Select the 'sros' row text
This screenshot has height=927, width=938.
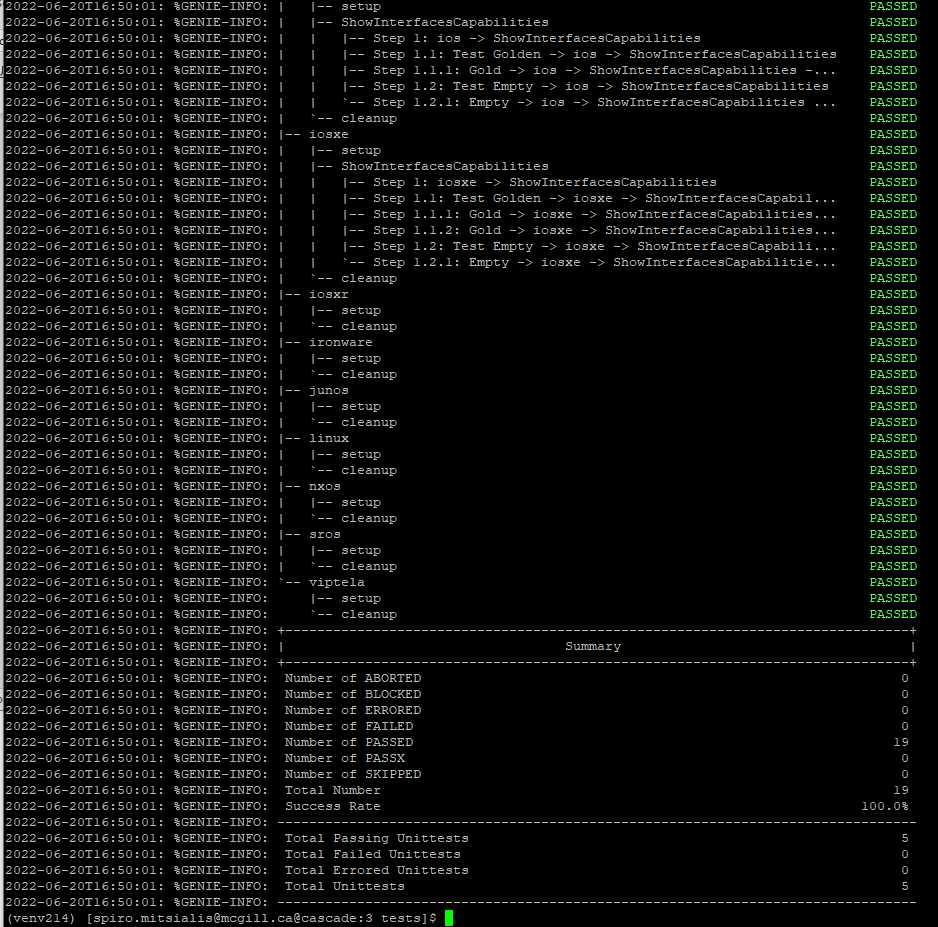tap(325, 534)
